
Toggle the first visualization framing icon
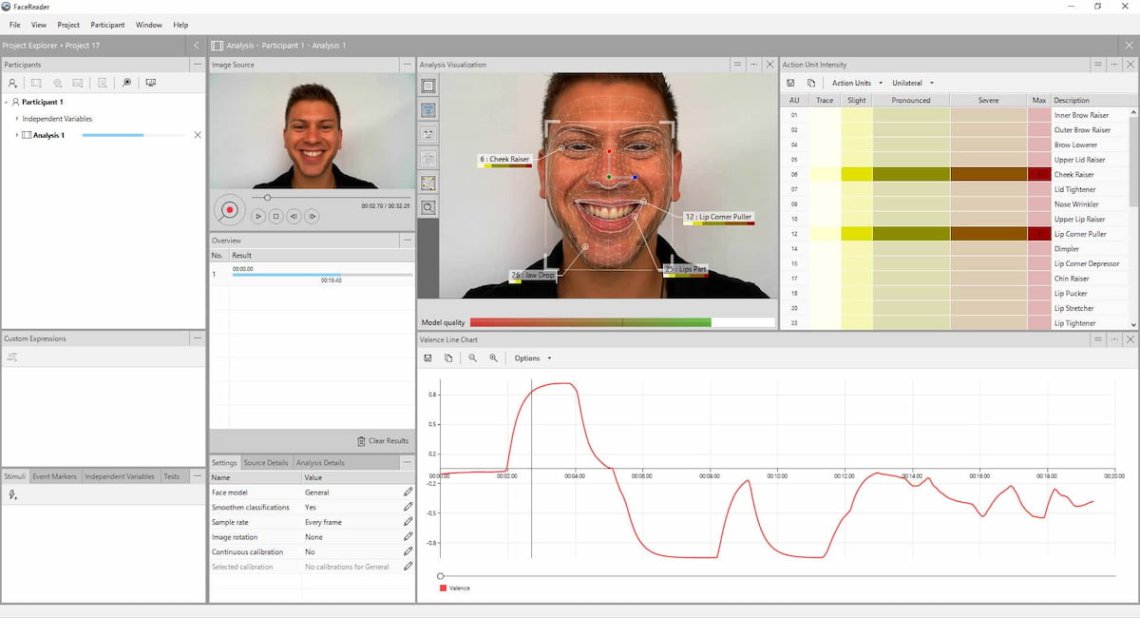coord(428,86)
